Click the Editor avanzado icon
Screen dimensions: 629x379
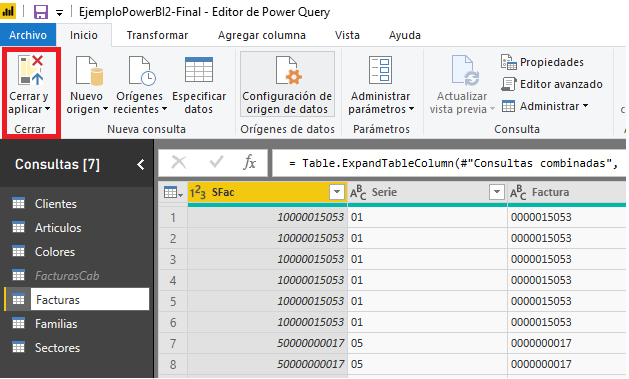pos(508,84)
